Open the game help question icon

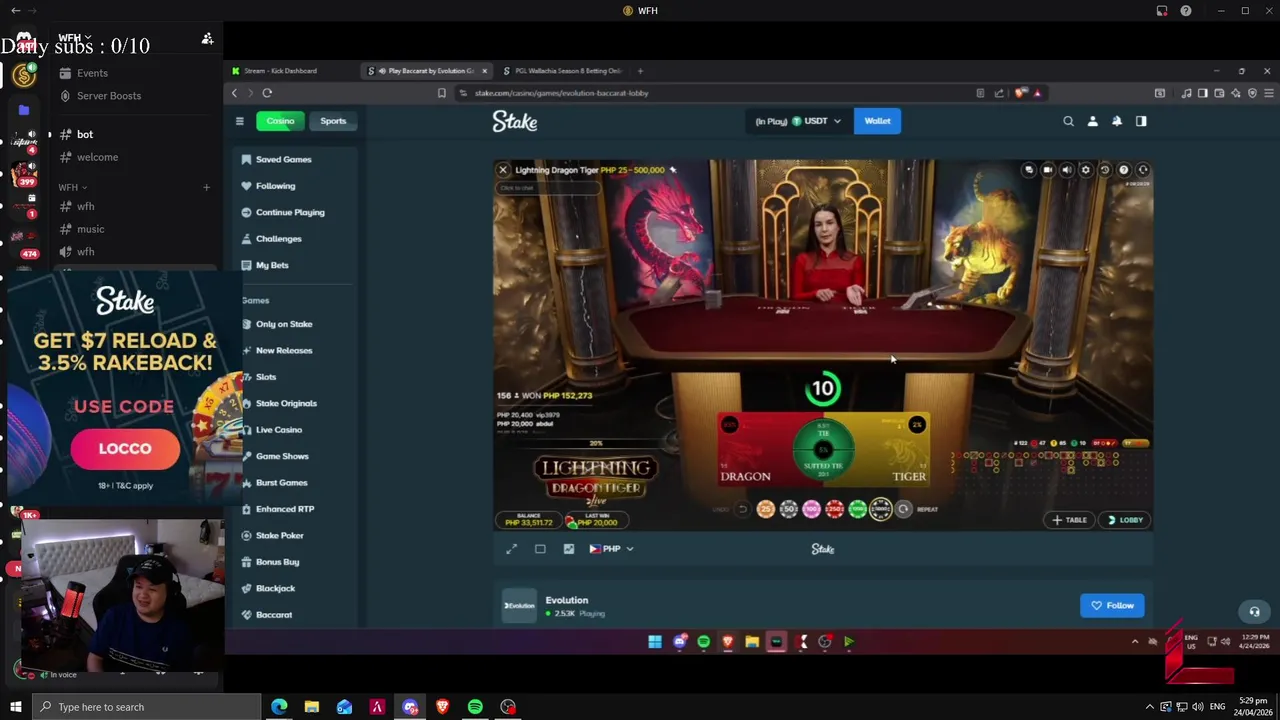(1123, 170)
